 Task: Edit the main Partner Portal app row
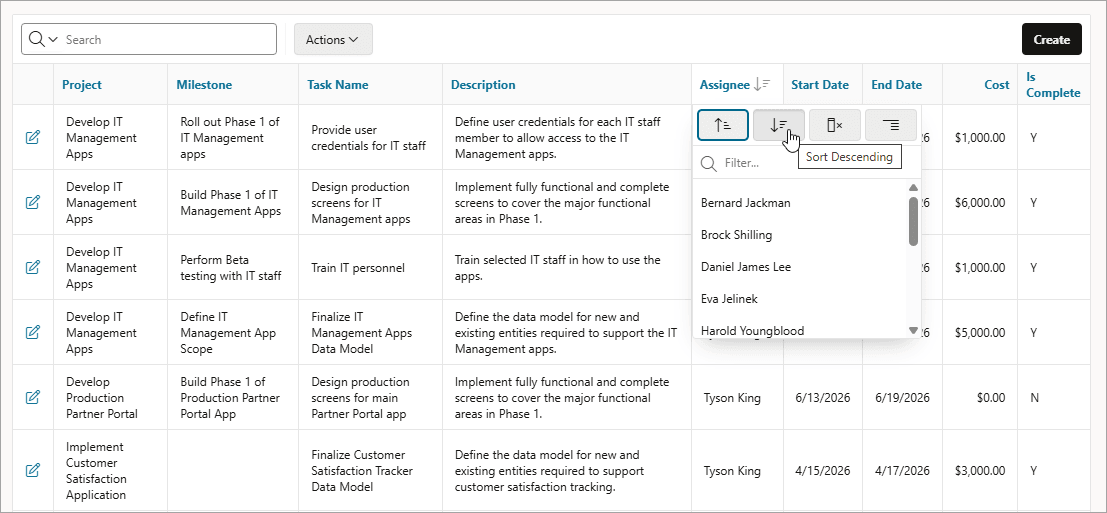point(32,397)
